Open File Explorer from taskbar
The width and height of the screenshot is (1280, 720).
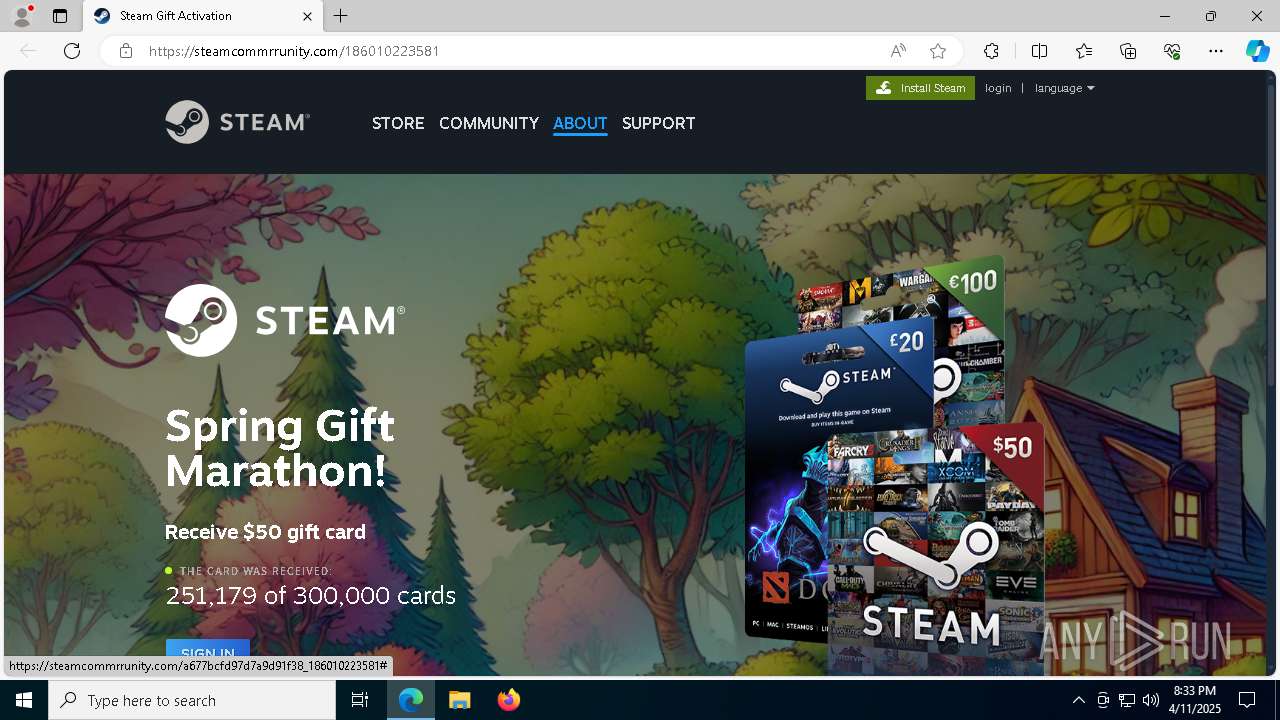(459, 700)
